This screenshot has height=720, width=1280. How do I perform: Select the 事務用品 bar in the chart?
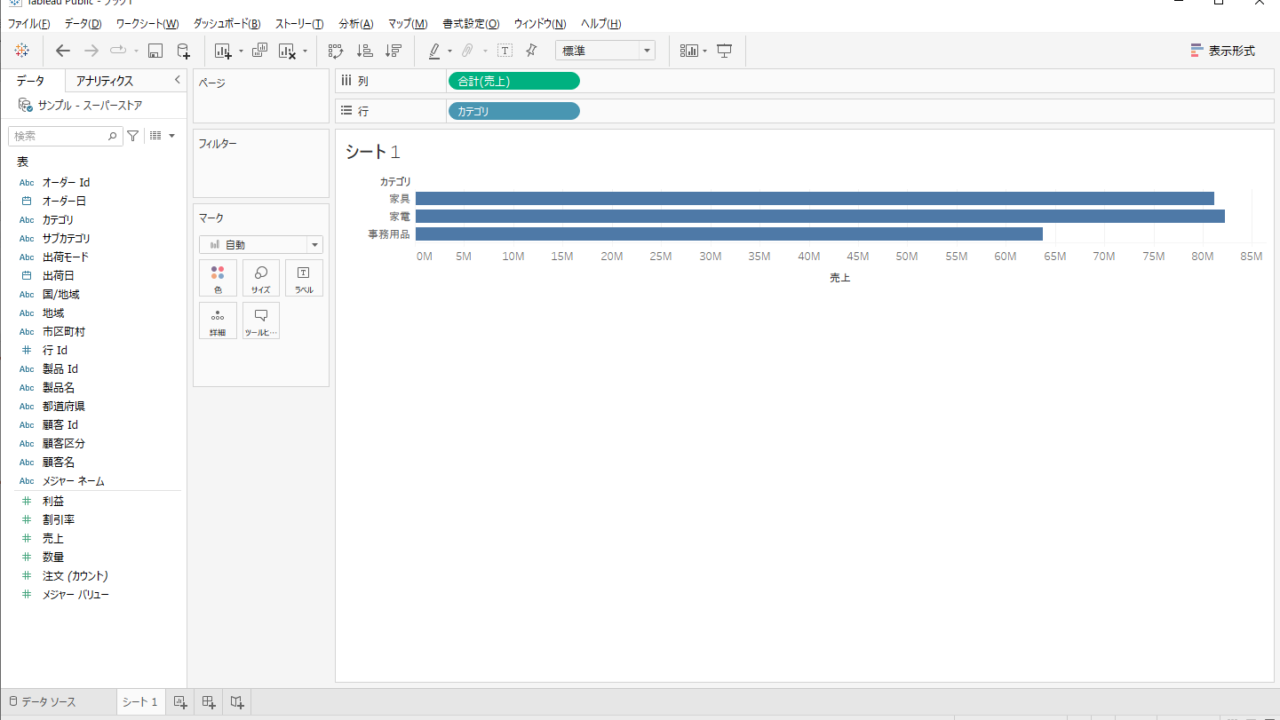pos(729,234)
